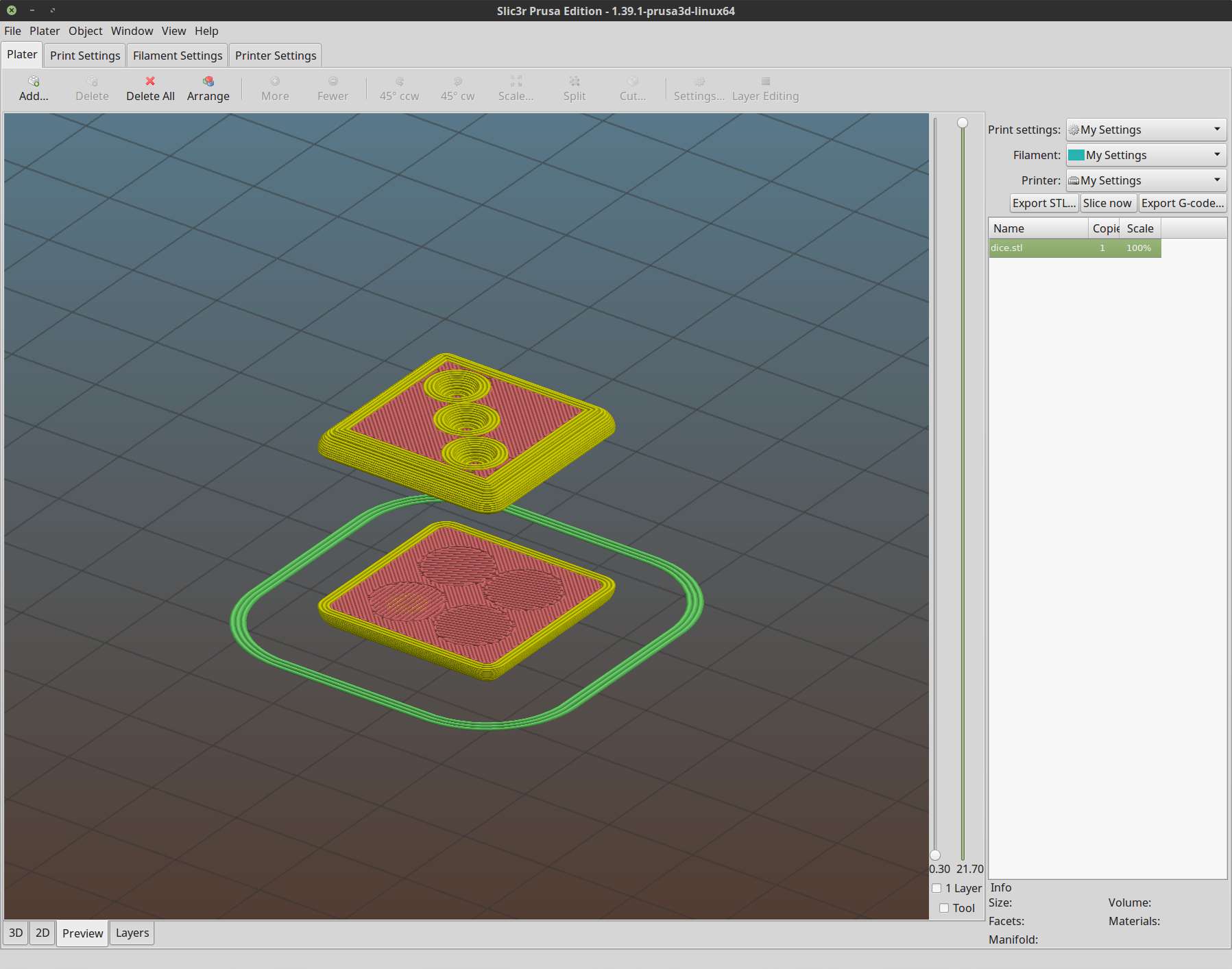
Task: Open the Print settings preset dropdown
Action: [x=1146, y=130]
